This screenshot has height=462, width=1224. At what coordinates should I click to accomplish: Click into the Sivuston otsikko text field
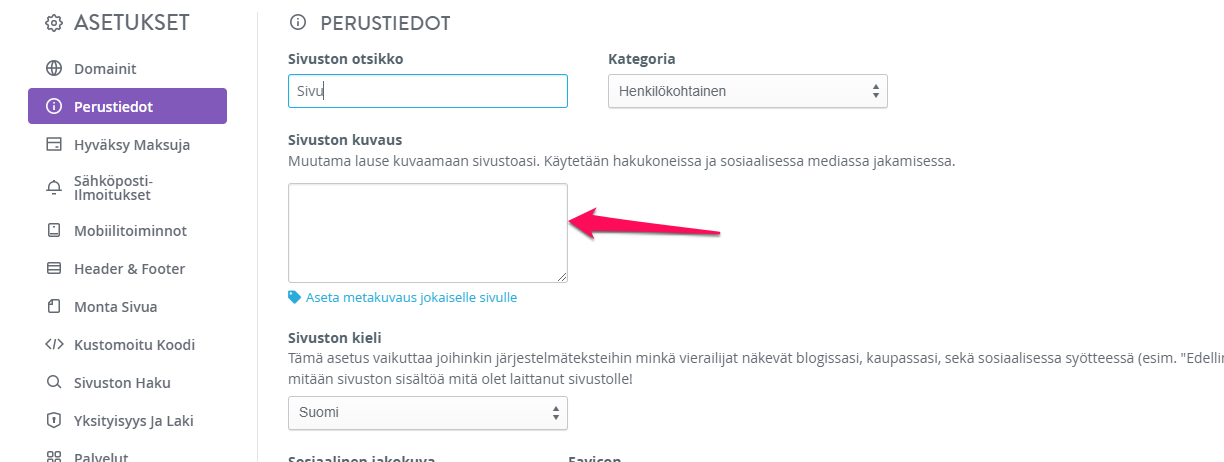428,91
